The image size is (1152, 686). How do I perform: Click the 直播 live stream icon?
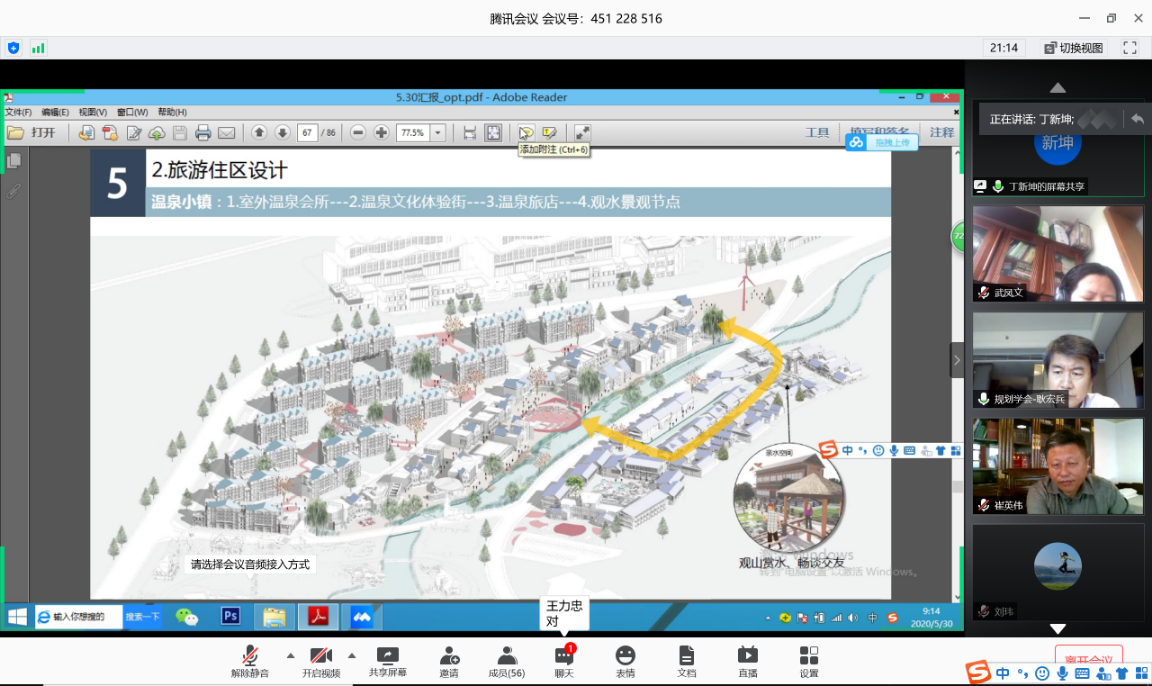click(747, 656)
